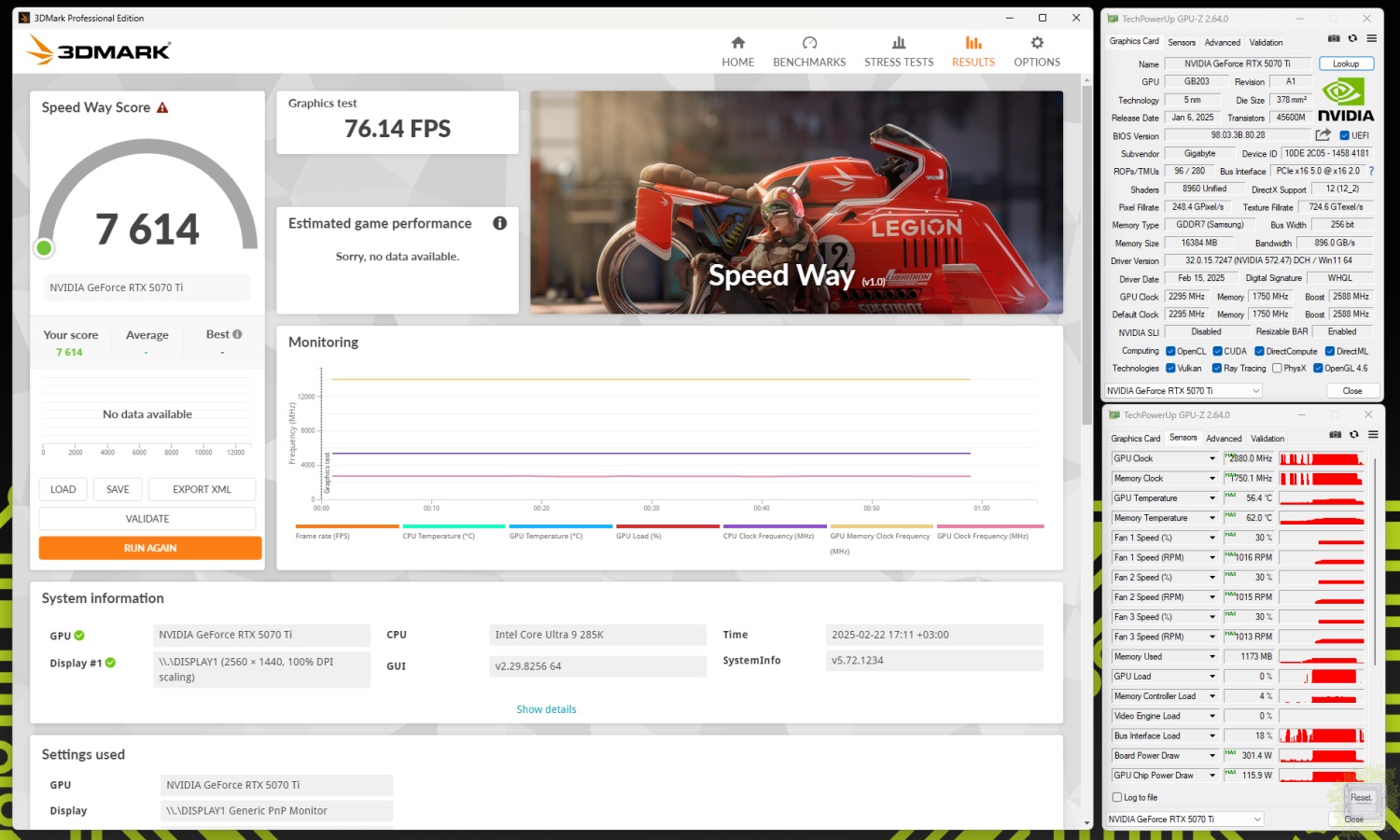Click the orange RUN AGAIN button
Viewport: 1400px width, 840px height.
click(x=150, y=548)
